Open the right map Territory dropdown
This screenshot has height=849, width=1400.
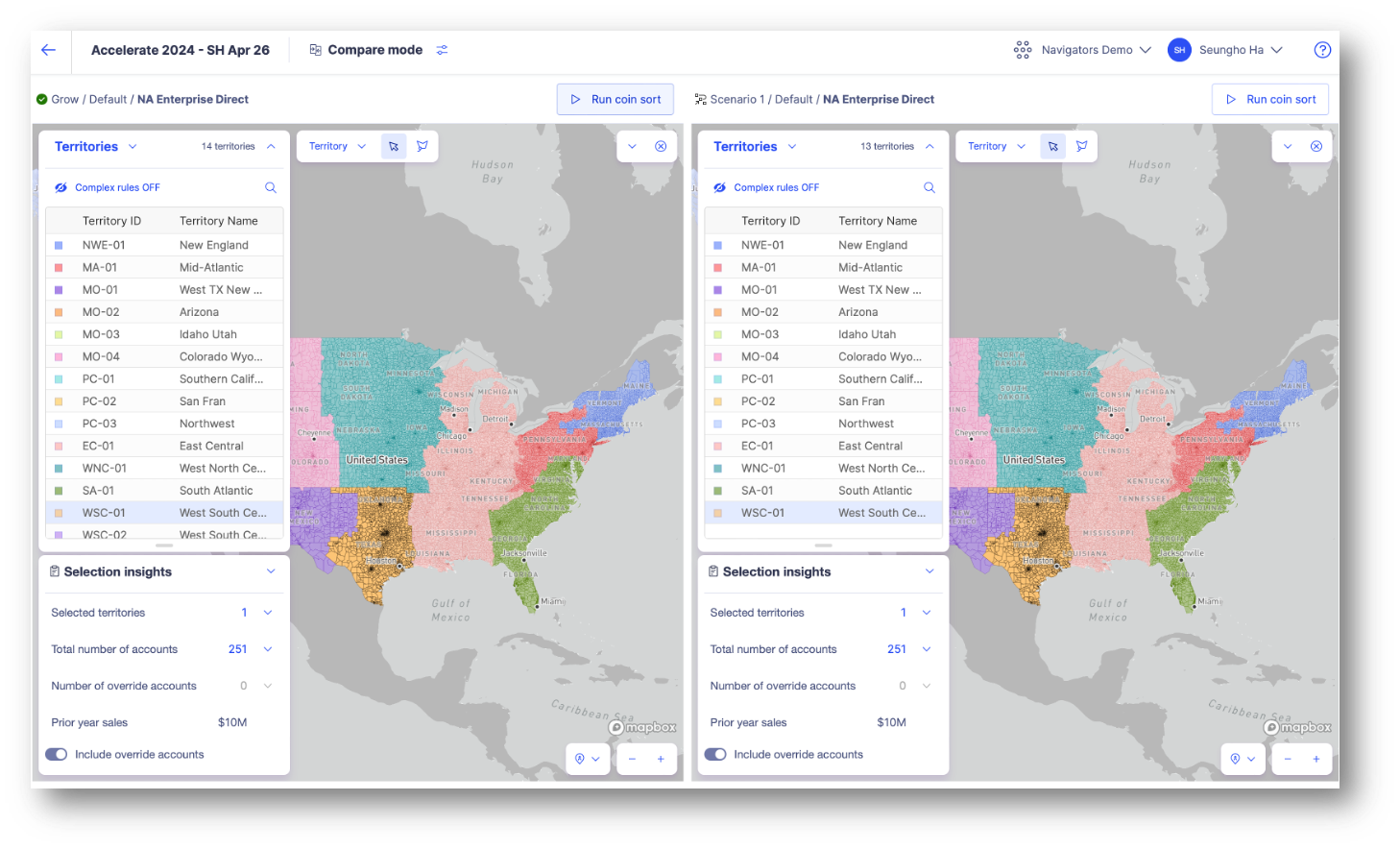pos(997,146)
